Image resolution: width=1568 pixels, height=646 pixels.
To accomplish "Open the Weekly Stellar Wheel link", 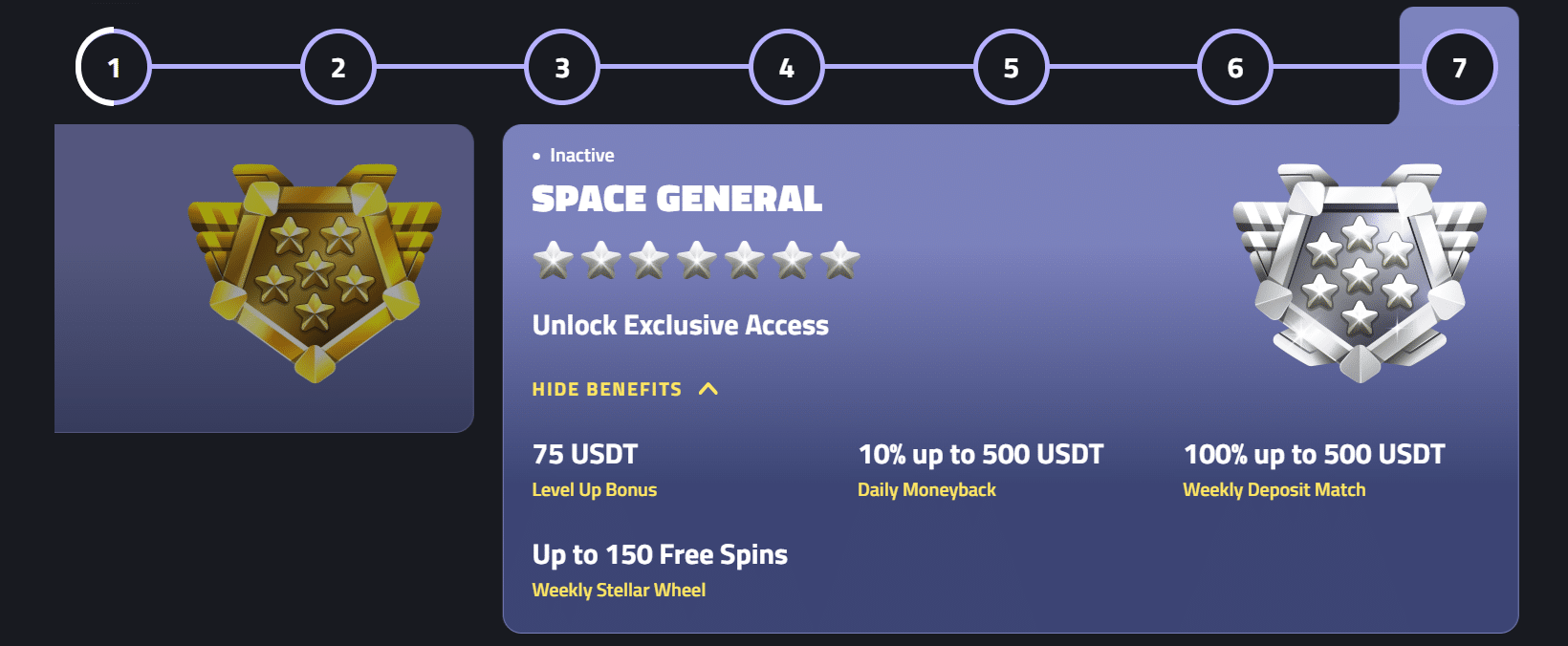I will [619, 590].
